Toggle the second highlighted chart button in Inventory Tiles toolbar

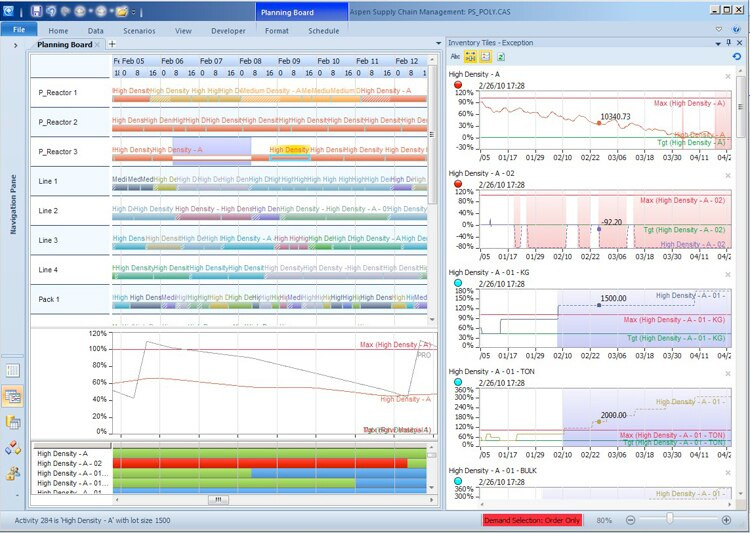coord(484,57)
